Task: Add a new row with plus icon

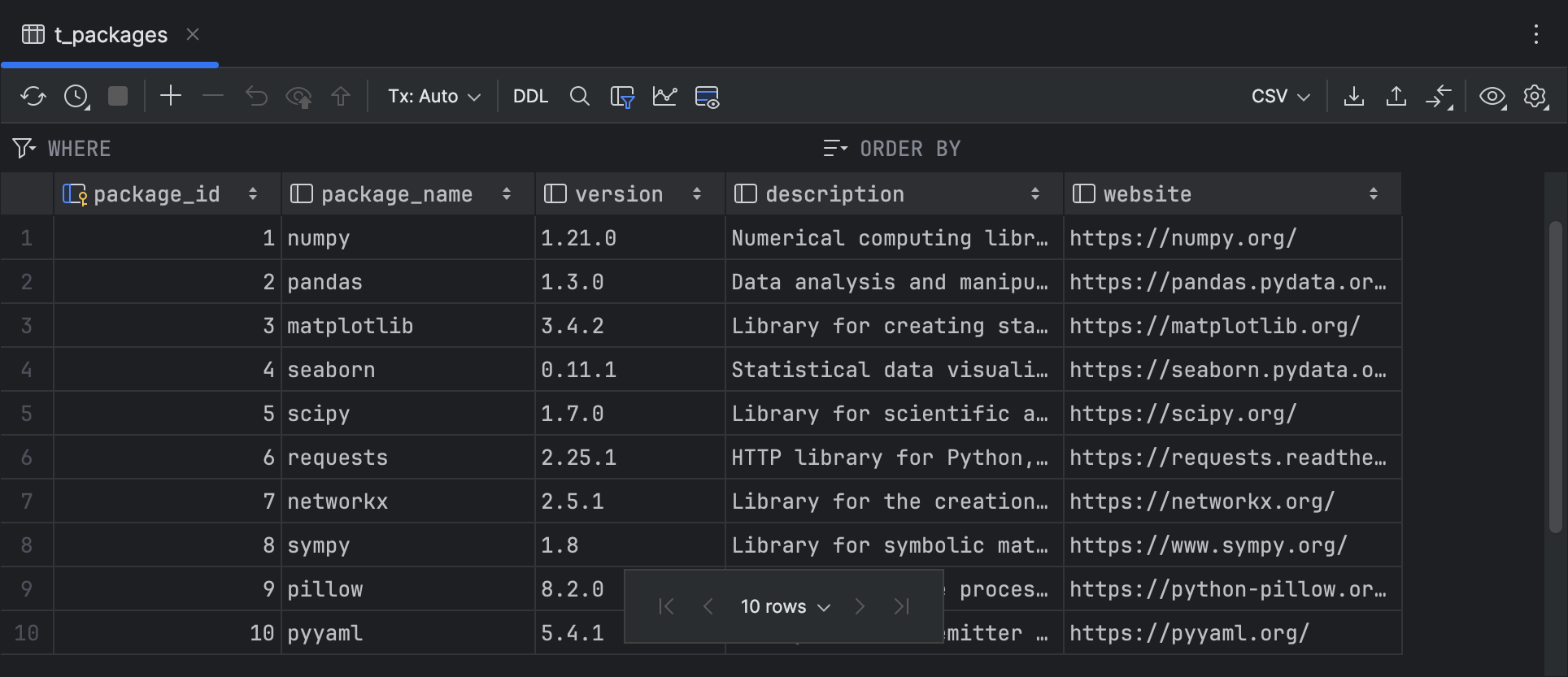Action: pos(171,96)
